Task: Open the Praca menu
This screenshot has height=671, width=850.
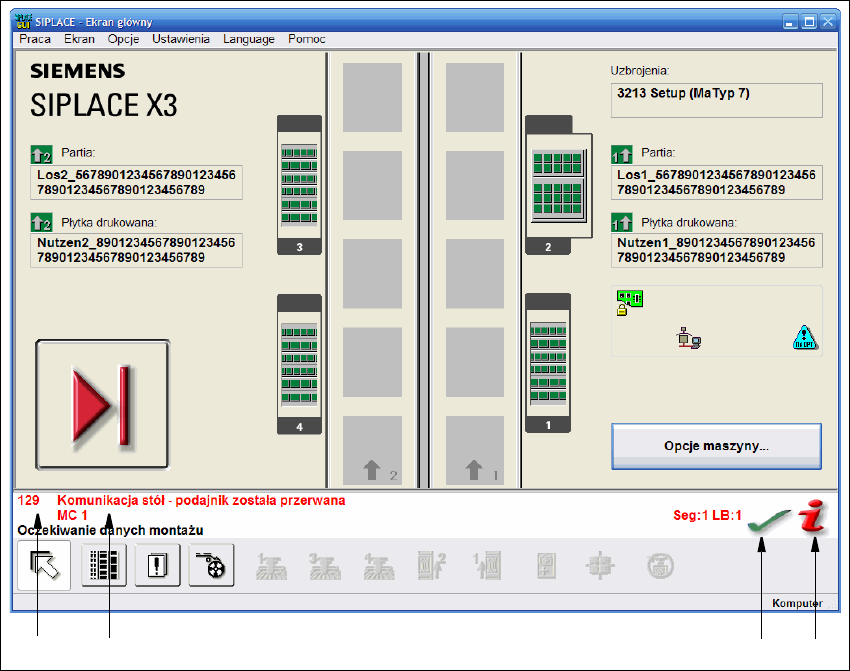Action: click(x=35, y=39)
